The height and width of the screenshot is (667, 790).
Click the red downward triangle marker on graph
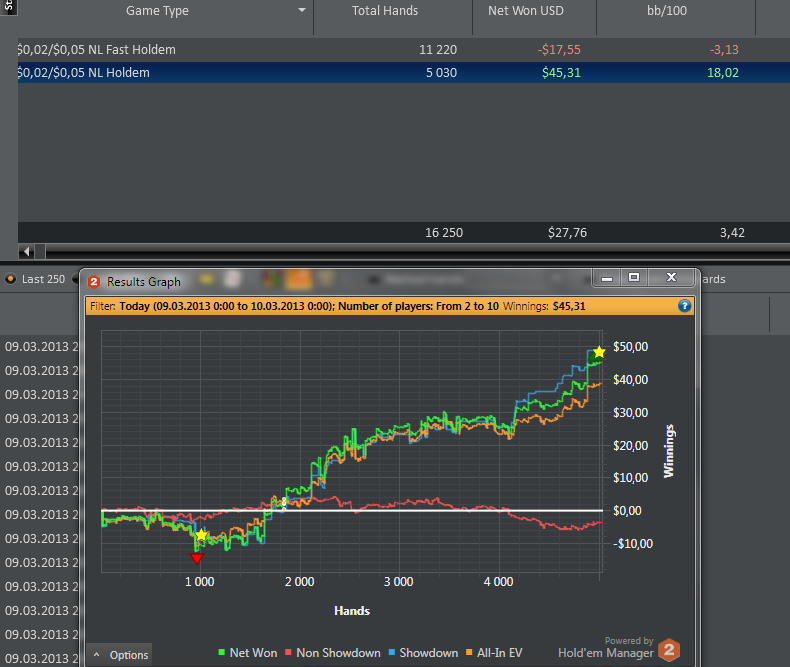coord(196,559)
